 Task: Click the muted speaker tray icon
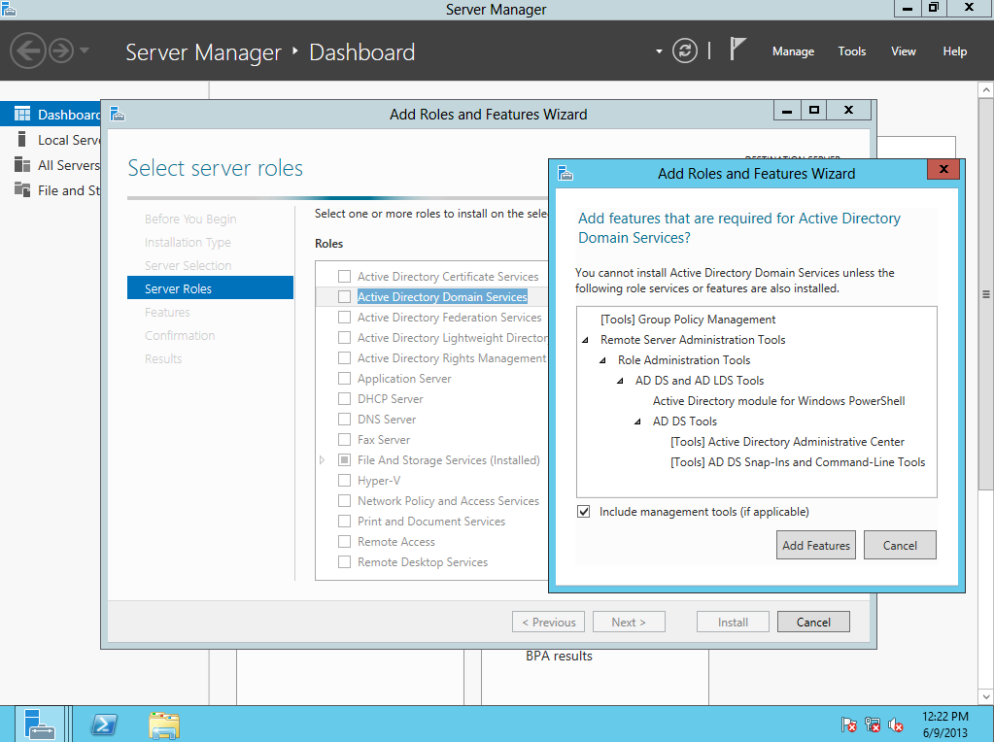coord(896,724)
